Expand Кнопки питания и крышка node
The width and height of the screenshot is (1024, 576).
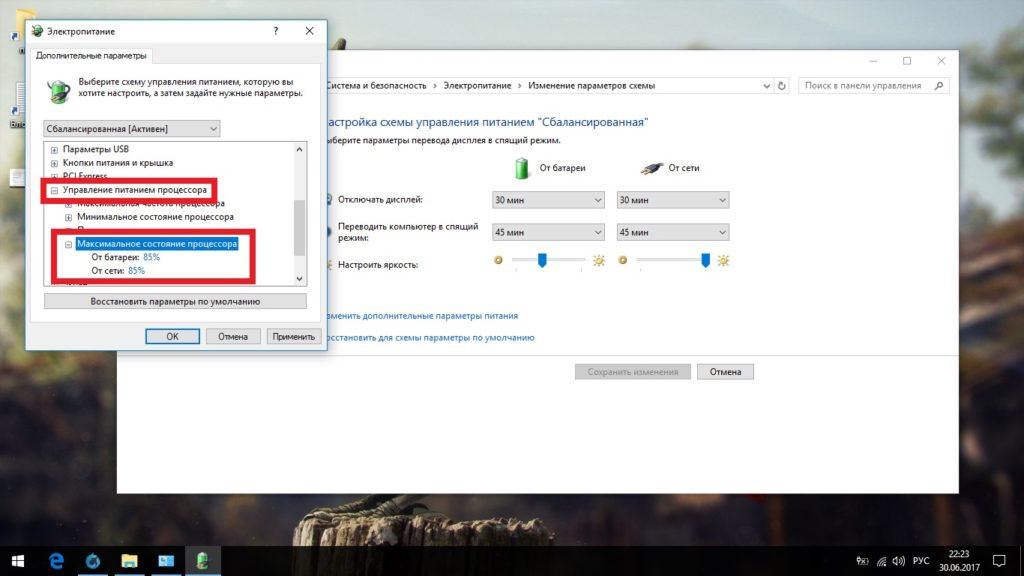click(54, 163)
